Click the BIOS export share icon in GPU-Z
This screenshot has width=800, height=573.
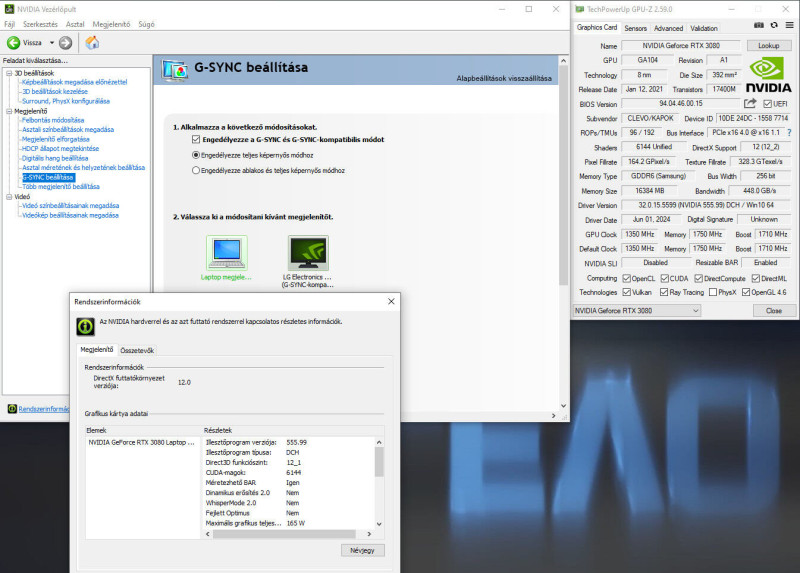[749, 104]
